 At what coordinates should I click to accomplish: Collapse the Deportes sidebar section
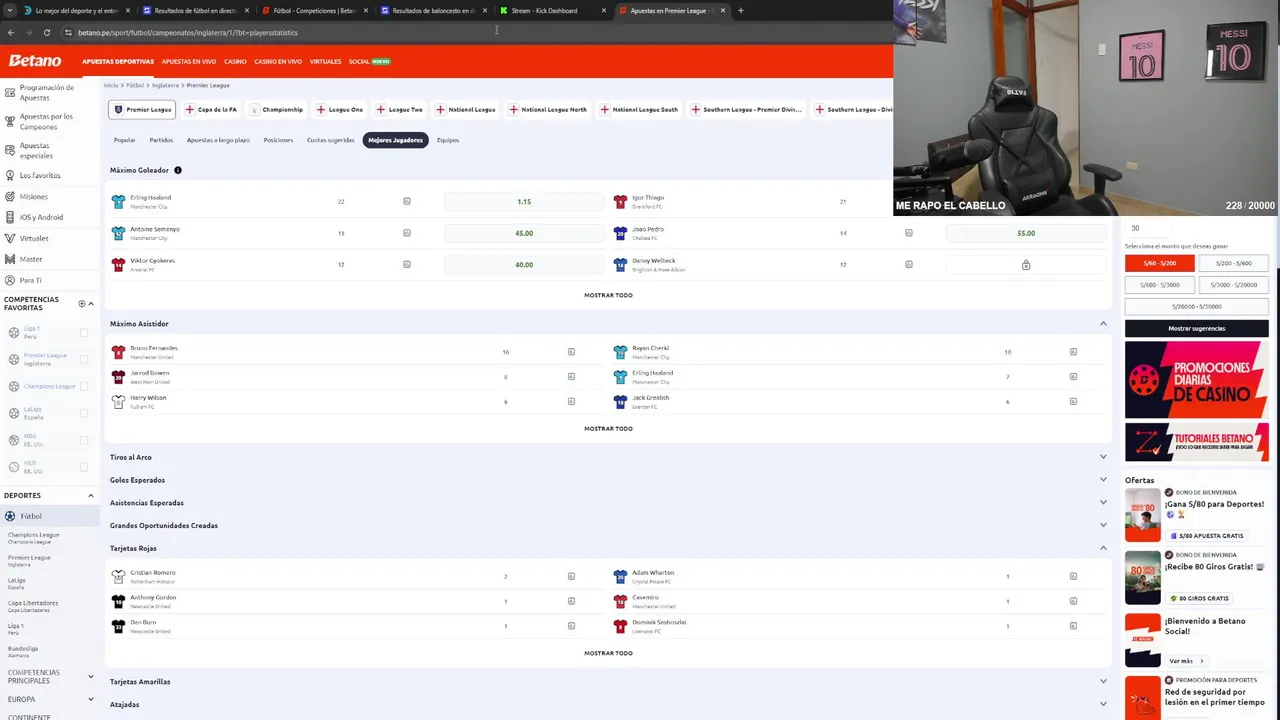(90, 495)
